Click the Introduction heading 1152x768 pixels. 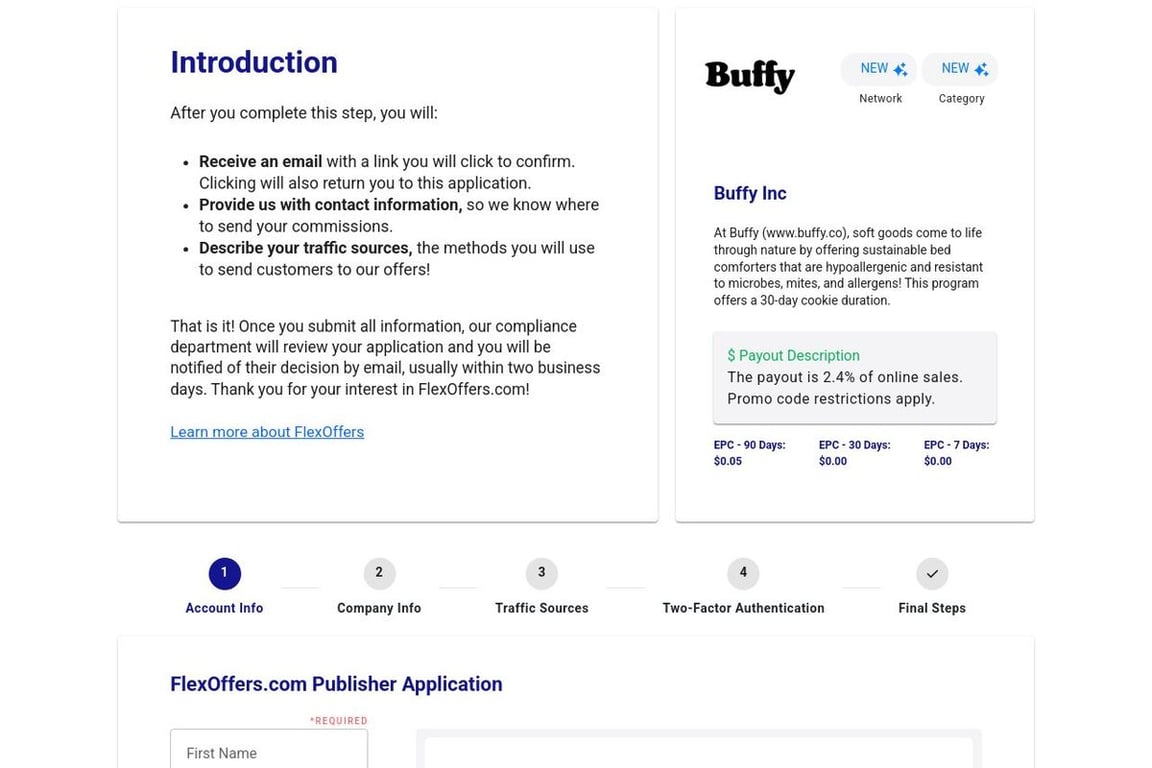pyautogui.click(x=253, y=62)
